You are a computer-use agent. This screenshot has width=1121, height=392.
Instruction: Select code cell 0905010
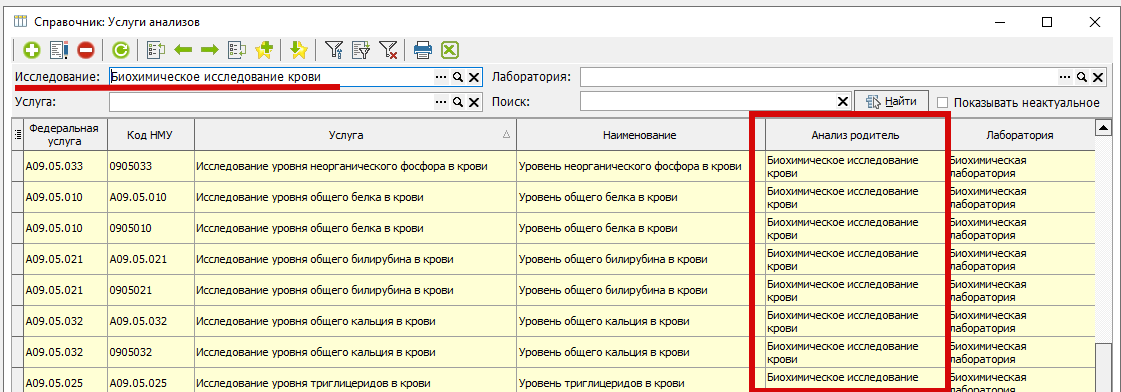(x=150, y=228)
